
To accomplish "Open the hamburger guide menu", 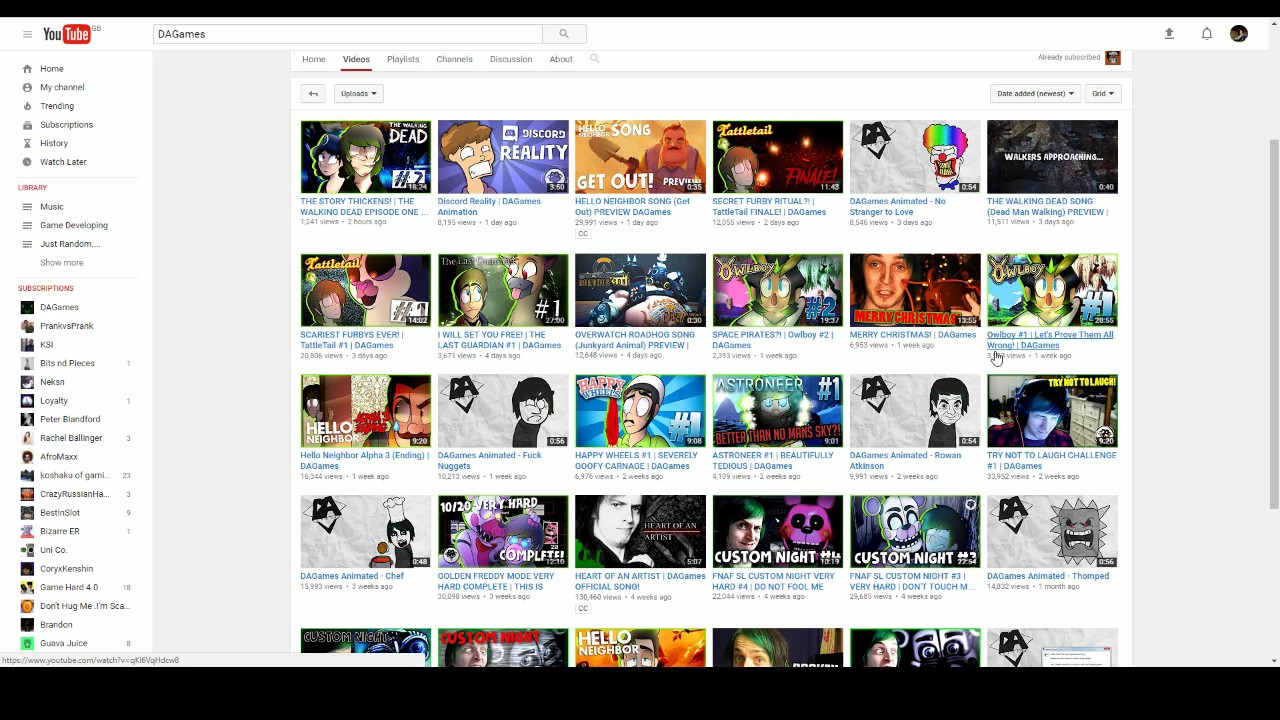I will 27,34.
